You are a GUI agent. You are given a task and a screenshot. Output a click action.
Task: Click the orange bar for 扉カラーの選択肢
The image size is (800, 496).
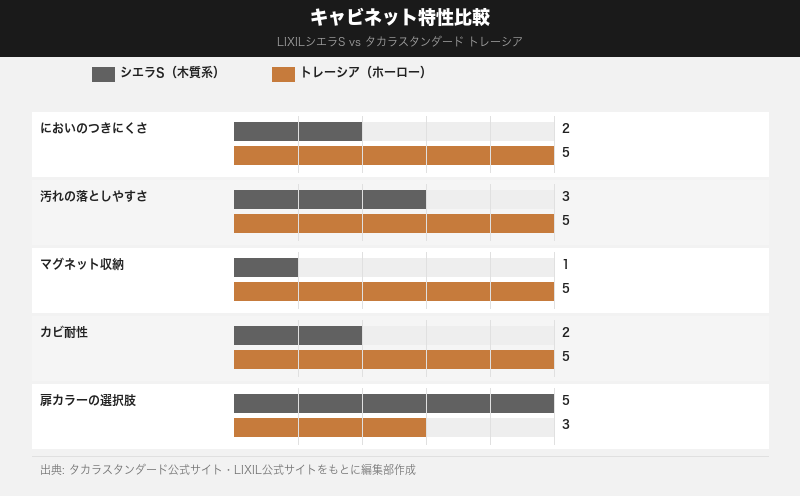point(330,427)
